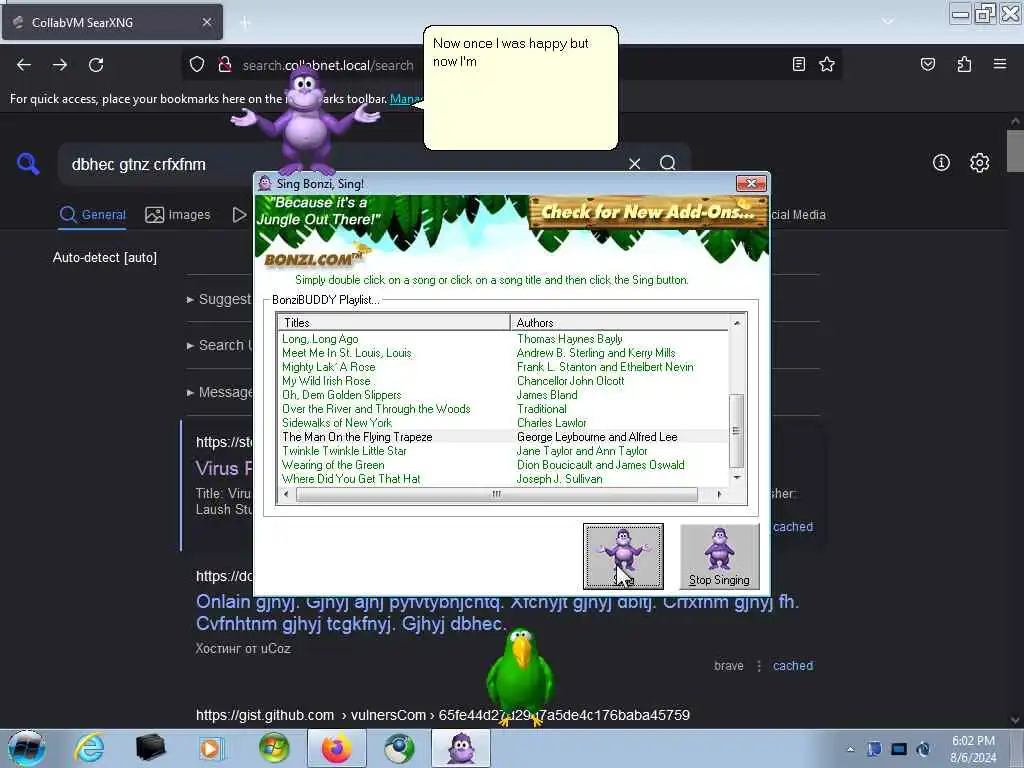Click the browser page scrollbar thumb
This screenshot has width=1024, height=768.
tap(1015, 151)
